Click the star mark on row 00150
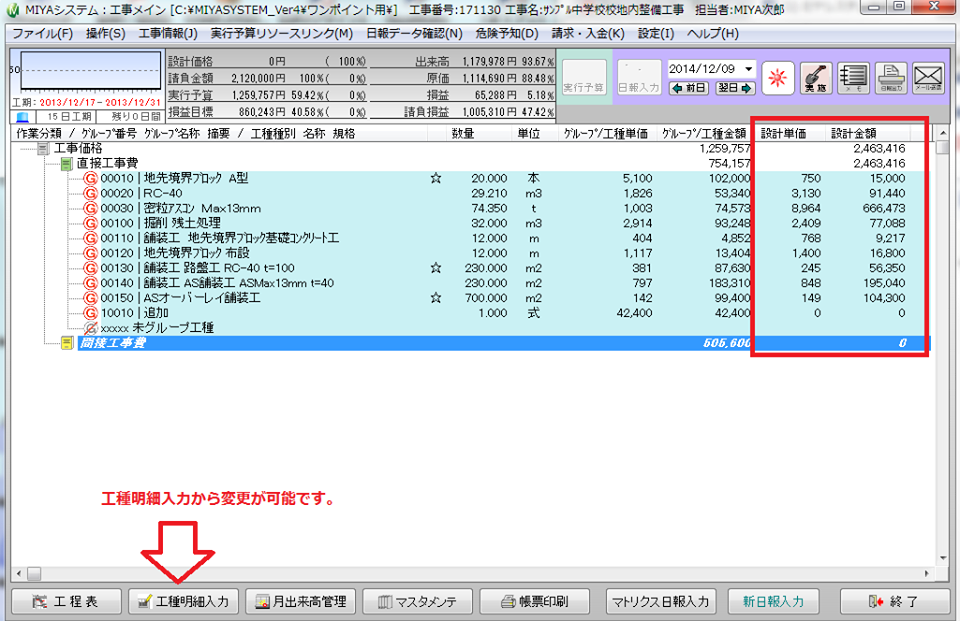The image size is (960, 621). [x=436, y=298]
